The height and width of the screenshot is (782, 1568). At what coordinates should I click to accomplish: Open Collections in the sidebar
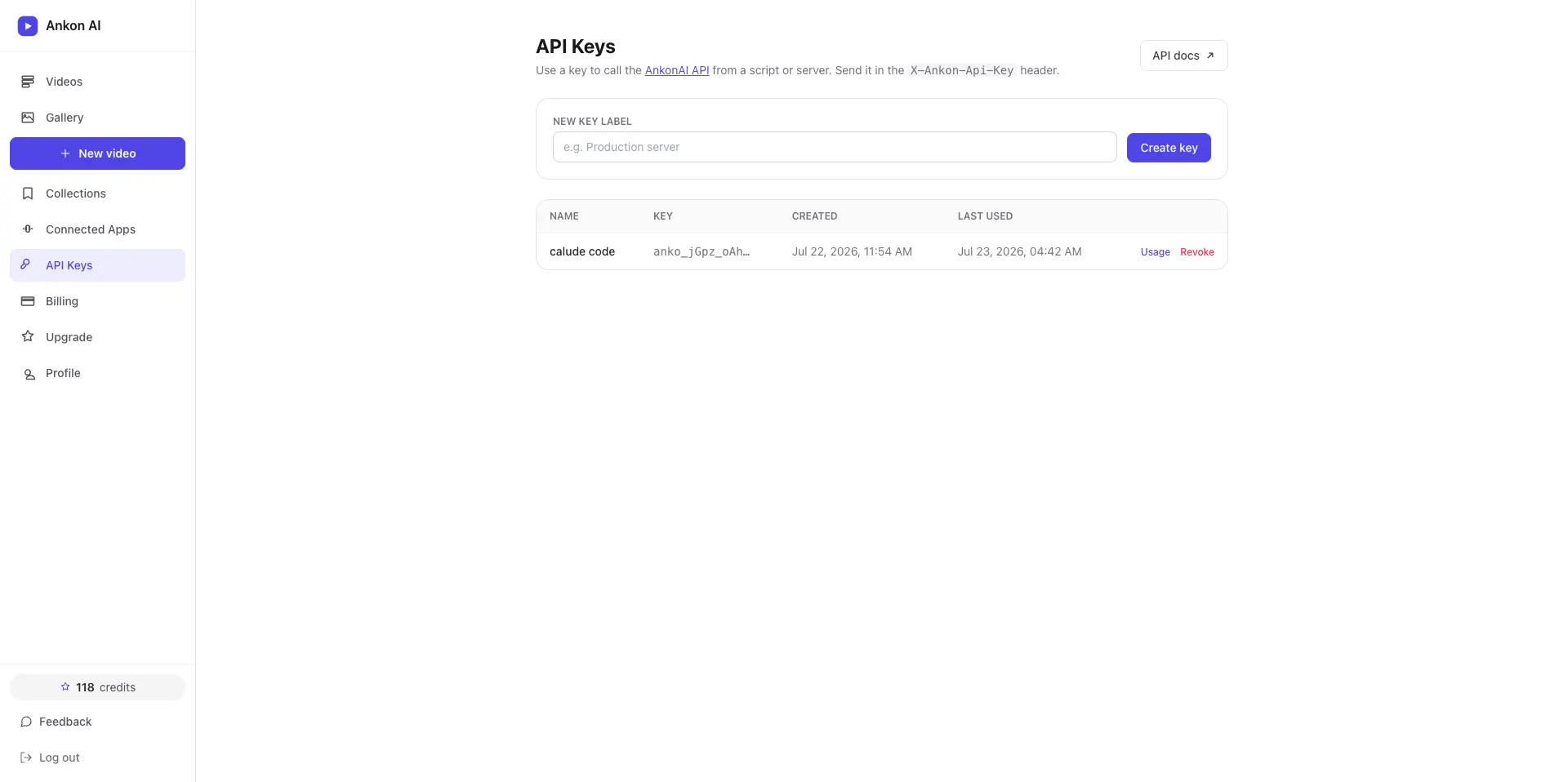point(97,193)
